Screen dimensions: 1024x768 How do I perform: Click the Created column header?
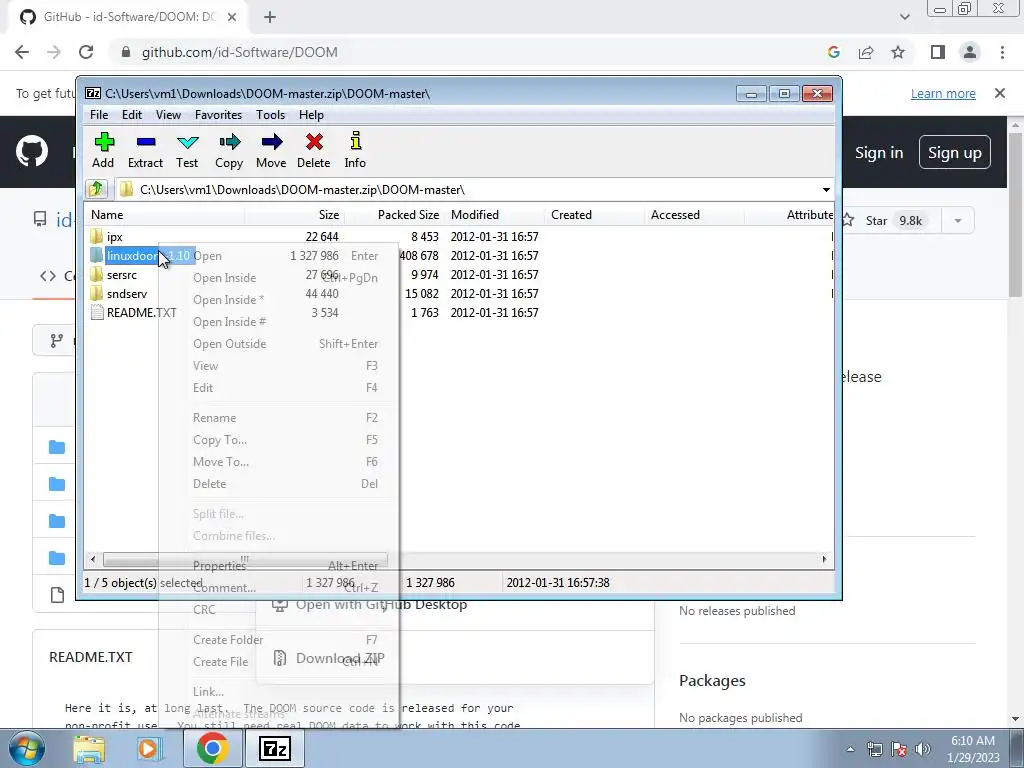coord(594,215)
